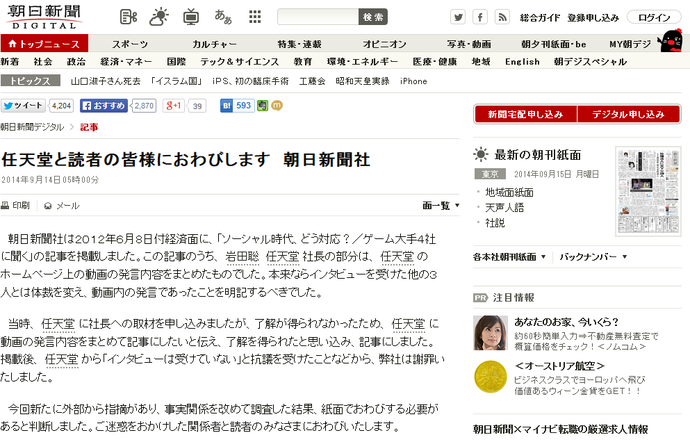Open topic 山口淑子さん死去
The image size is (690, 442).
click(x=106, y=81)
